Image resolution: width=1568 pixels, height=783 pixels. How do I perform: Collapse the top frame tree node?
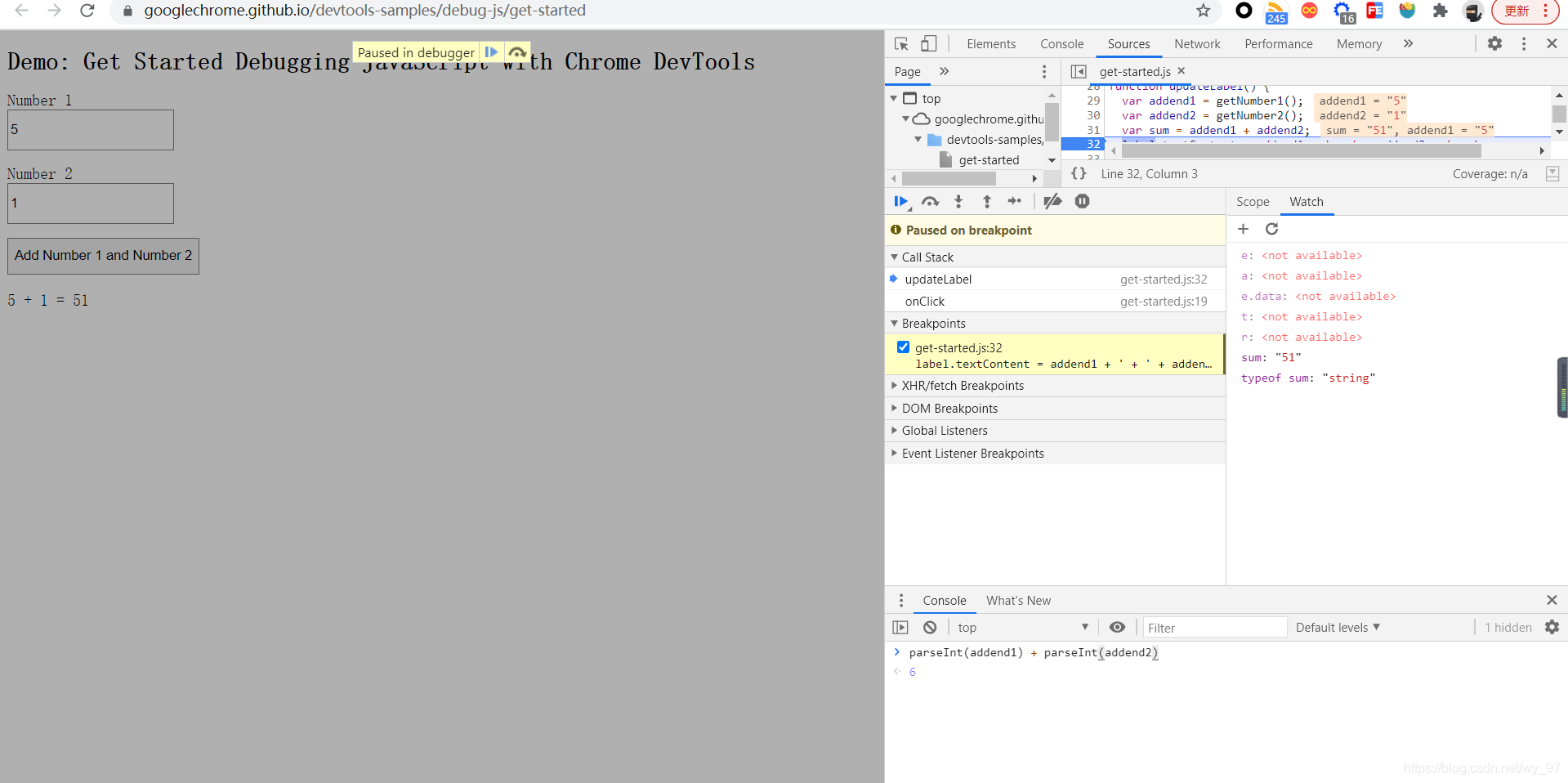894,98
